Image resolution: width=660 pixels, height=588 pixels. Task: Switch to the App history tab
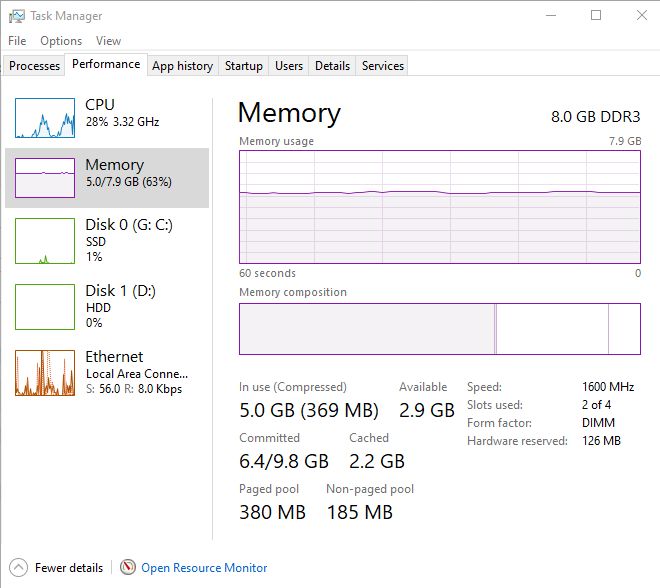(183, 66)
